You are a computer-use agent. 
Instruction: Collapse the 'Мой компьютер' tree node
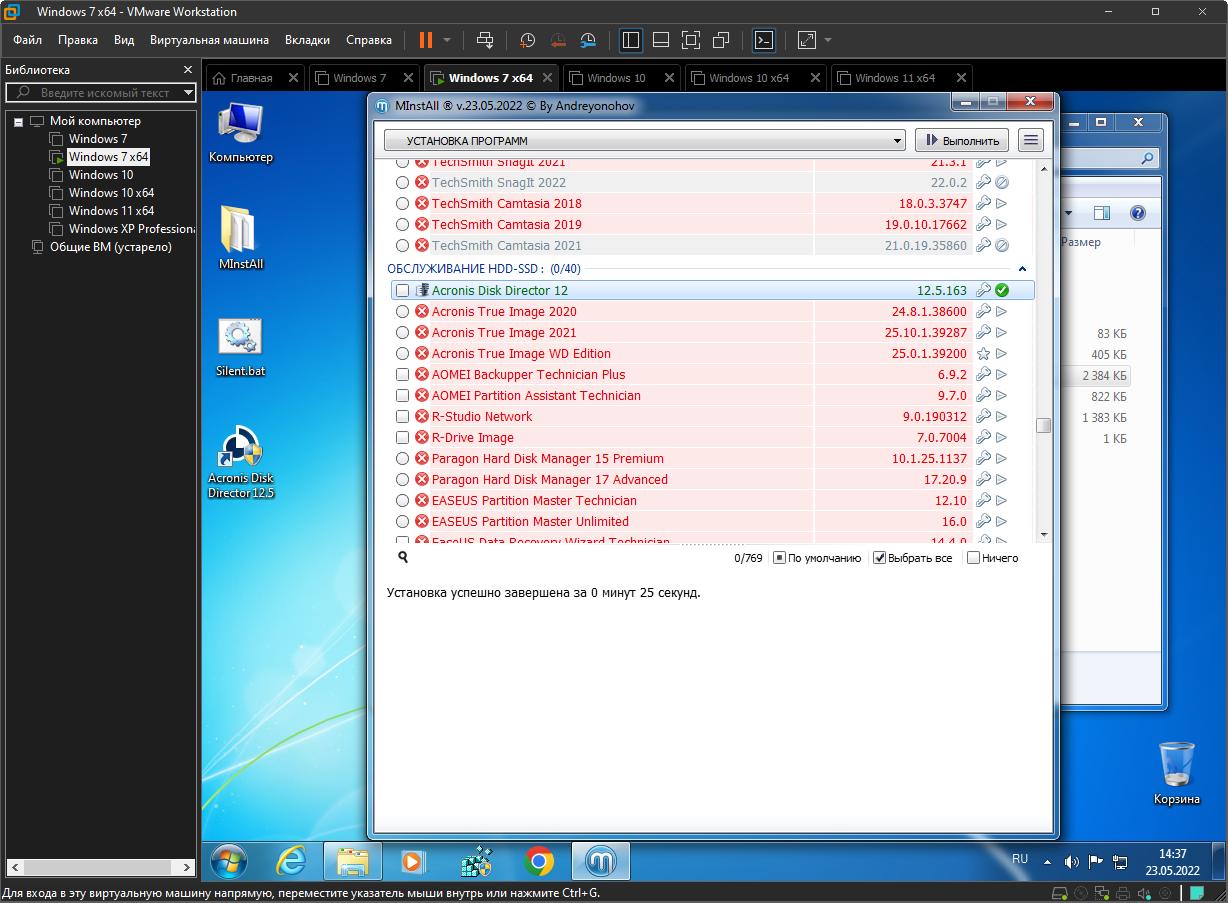(18, 121)
